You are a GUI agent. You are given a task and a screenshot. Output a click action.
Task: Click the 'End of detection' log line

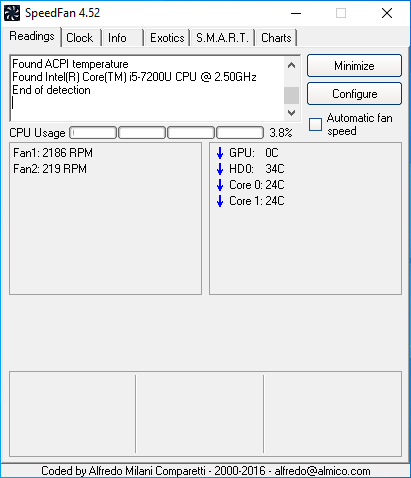(x=51, y=90)
